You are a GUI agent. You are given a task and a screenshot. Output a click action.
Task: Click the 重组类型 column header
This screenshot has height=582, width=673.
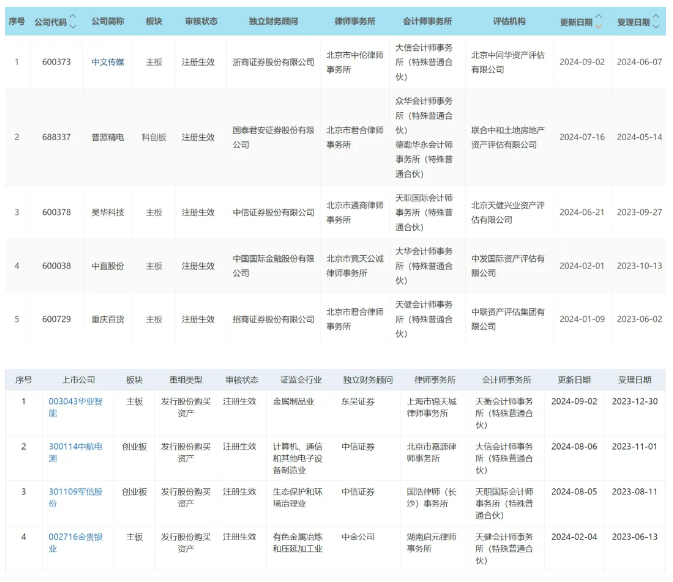pyautogui.click(x=185, y=380)
